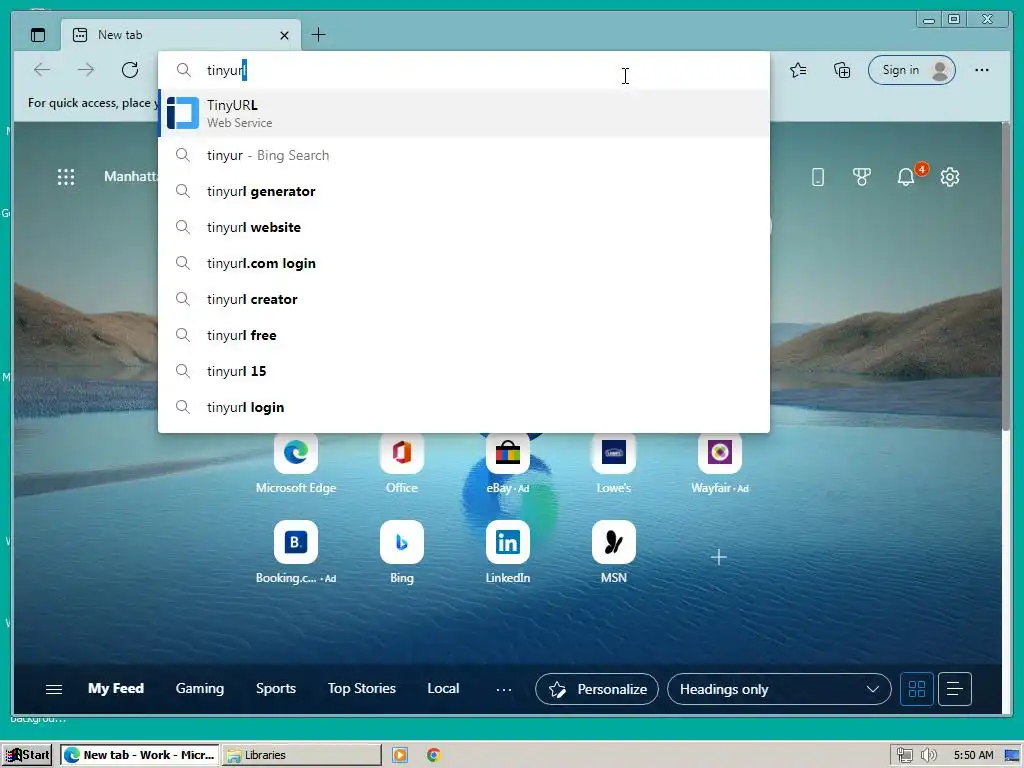Choose the tinyurl generator suggestion

pos(464,191)
